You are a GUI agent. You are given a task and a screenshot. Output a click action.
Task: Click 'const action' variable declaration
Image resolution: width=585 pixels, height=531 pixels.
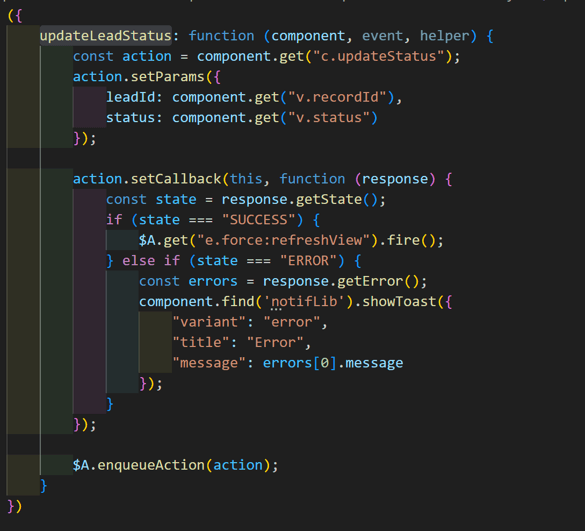[122, 56]
